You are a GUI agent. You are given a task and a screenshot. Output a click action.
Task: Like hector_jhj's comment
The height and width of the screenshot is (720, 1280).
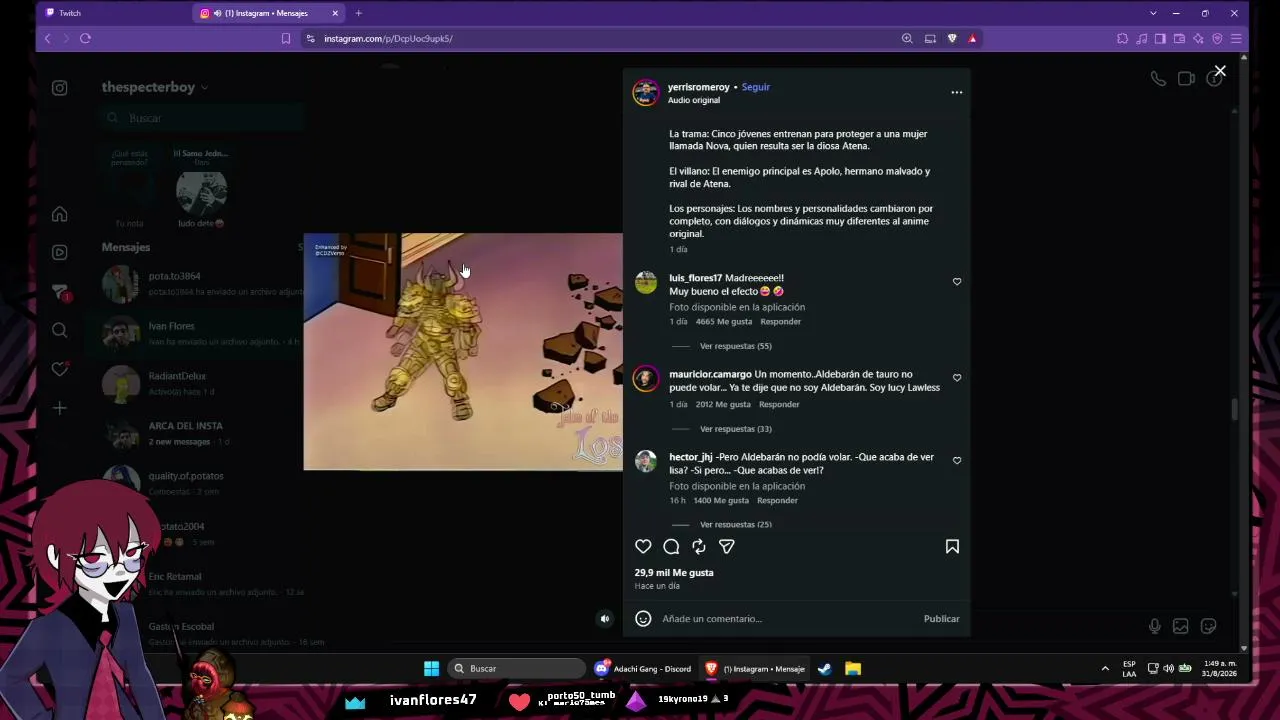[x=957, y=461]
